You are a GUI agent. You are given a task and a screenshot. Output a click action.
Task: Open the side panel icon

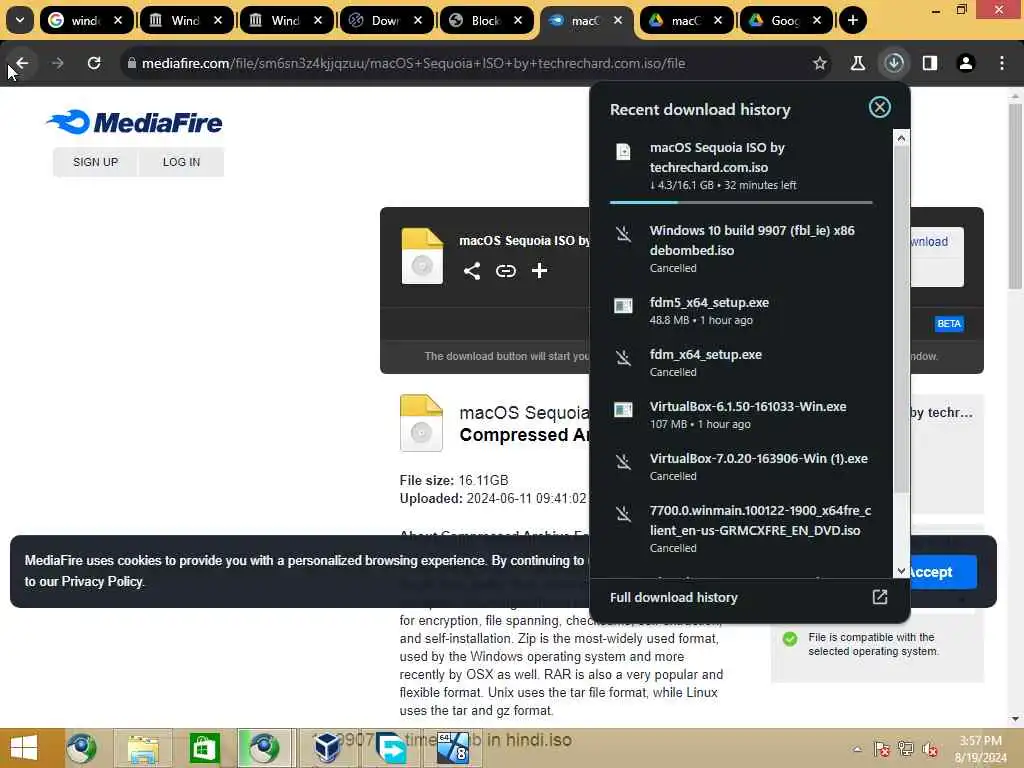[930, 63]
